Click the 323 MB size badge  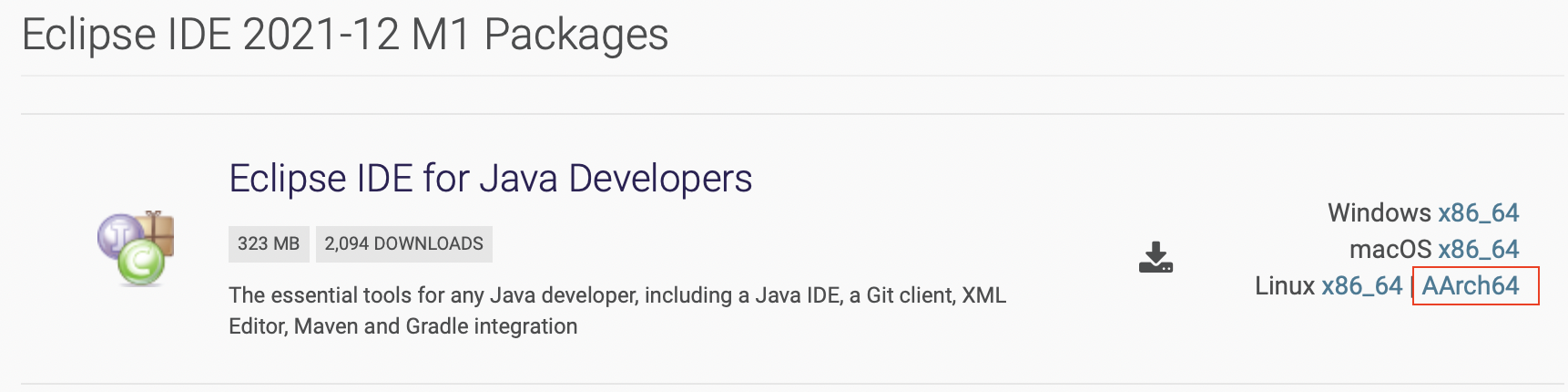click(x=269, y=244)
